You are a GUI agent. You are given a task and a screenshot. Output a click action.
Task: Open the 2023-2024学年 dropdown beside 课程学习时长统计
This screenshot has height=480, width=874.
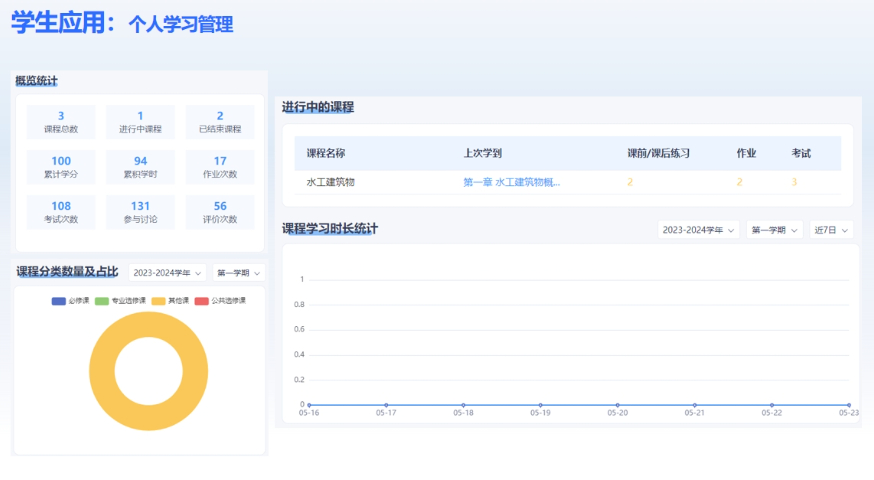click(x=698, y=230)
